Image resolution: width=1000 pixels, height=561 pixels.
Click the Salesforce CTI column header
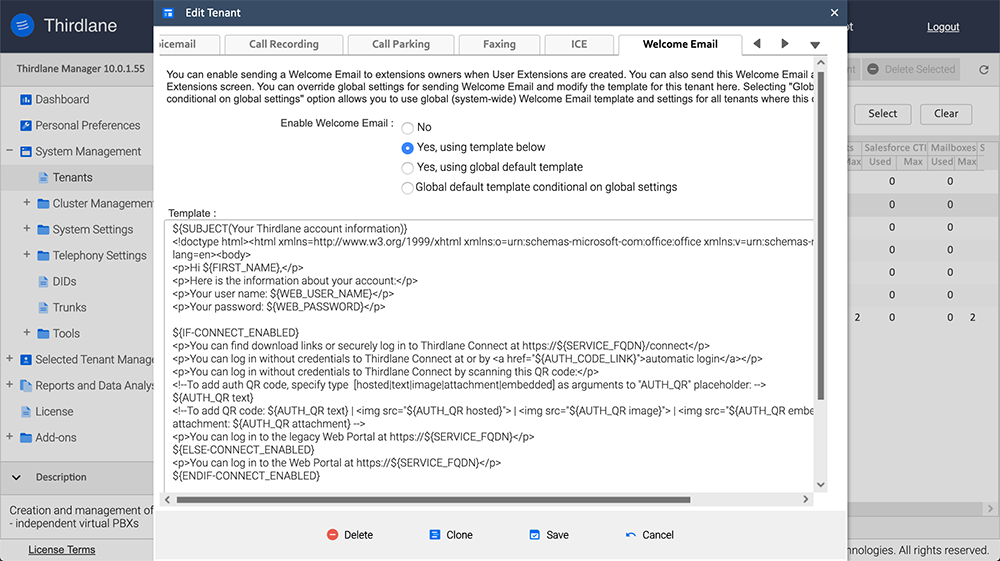click(895, 148)
